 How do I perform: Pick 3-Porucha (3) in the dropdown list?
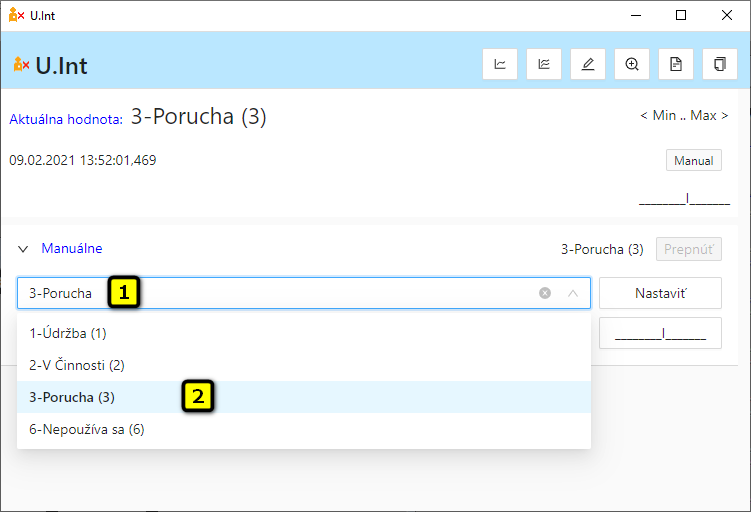(72, 397)
